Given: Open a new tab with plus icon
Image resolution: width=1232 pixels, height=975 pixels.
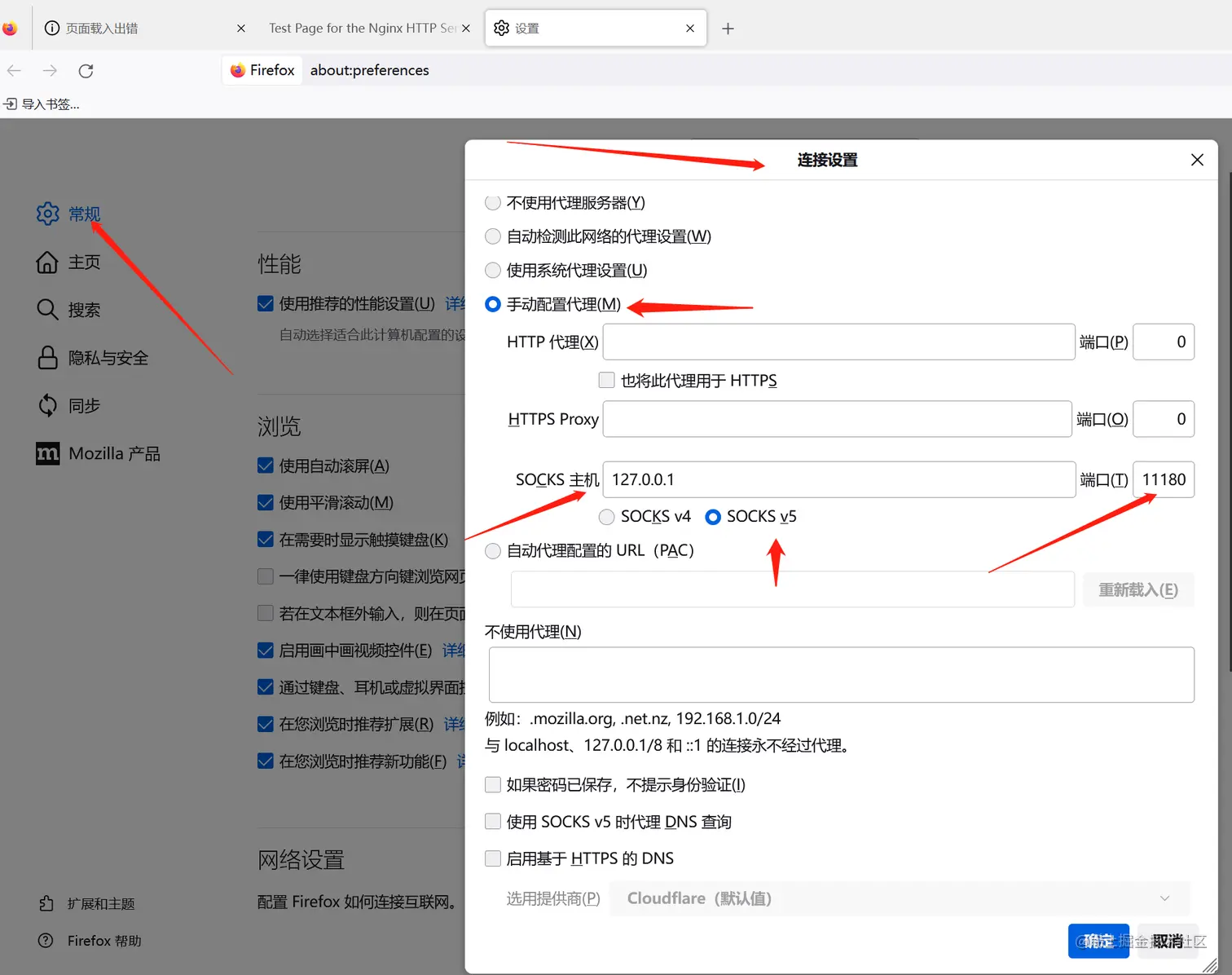Looking at the screenshot, I should pos(728,29).
